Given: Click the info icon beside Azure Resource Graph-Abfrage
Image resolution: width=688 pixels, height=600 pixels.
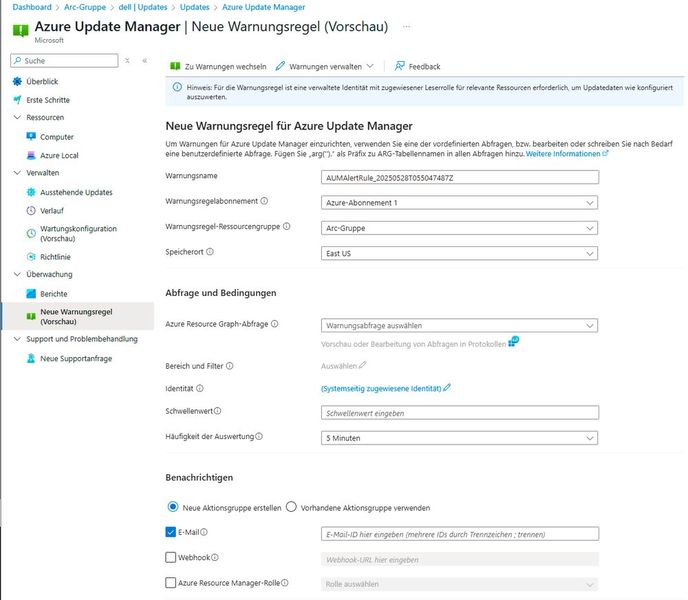Looking at the screenshot, I should click(x=275, y=324).
